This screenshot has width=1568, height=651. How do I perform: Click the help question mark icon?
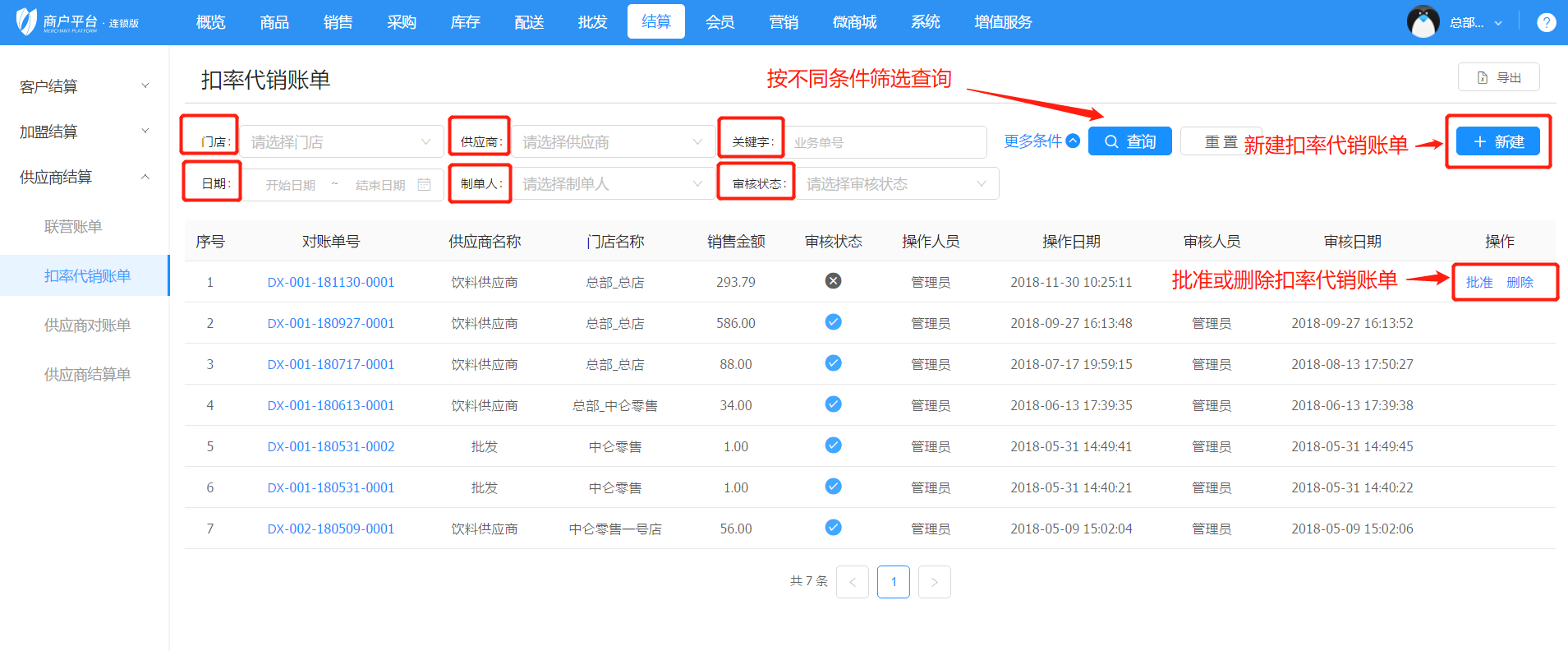(1546, 22)
